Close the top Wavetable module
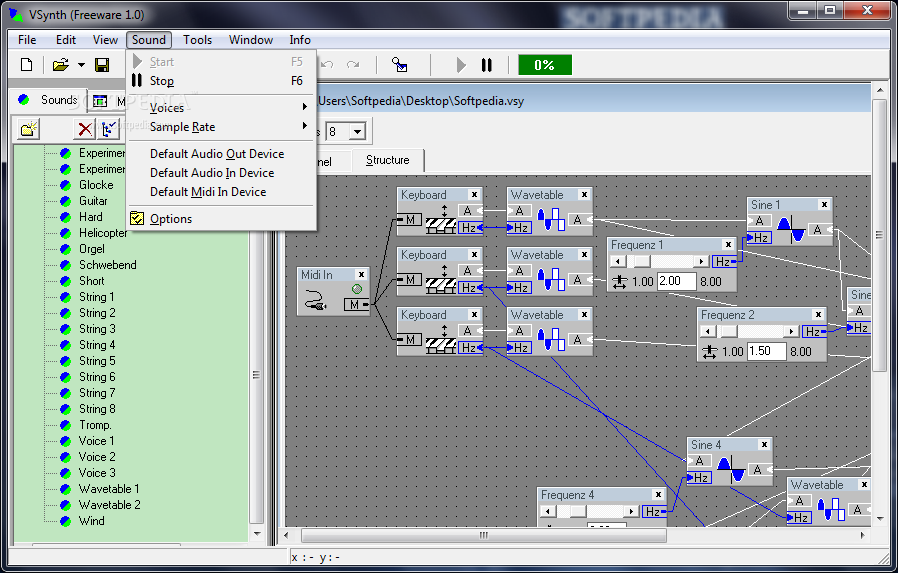Image resolution: width=898 pixels, height=573 pixels. point(584,195)
